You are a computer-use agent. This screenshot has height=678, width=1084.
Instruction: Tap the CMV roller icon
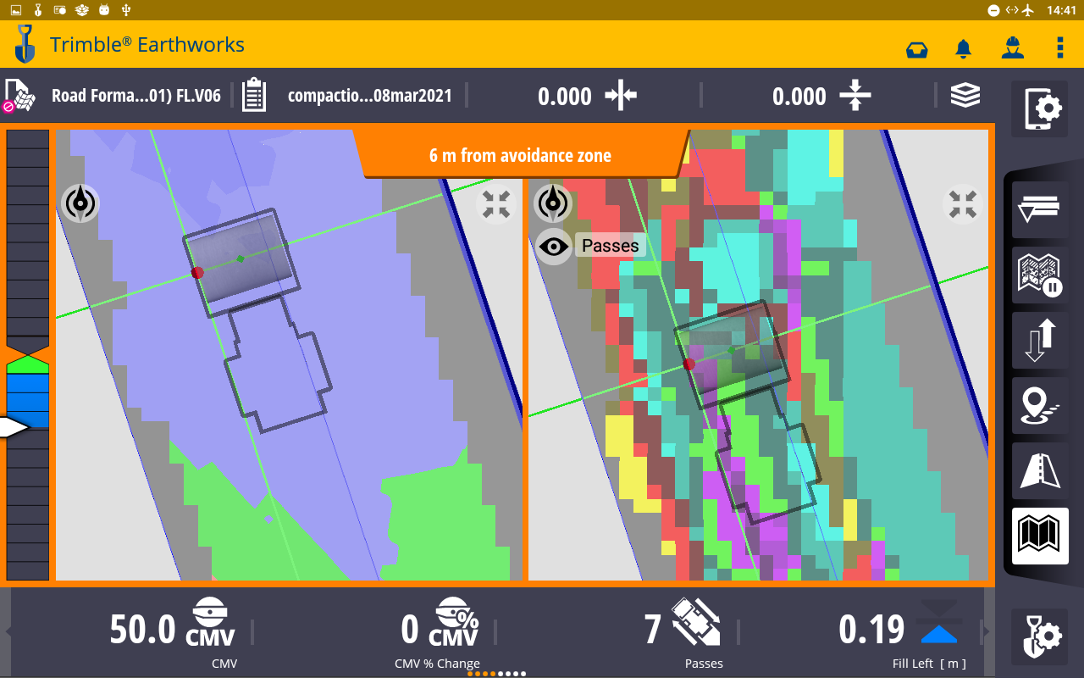click(210, 622)
